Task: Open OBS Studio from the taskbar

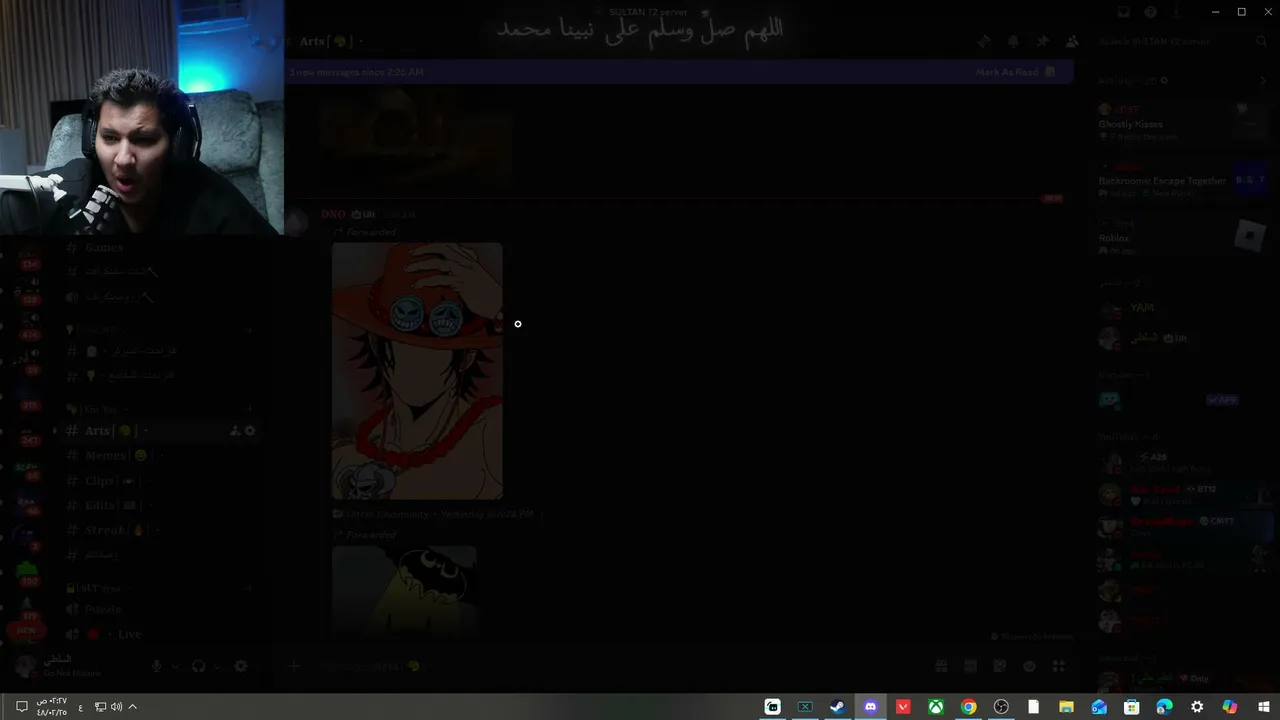Action: pyautogui.click(x=1001, y=707)
